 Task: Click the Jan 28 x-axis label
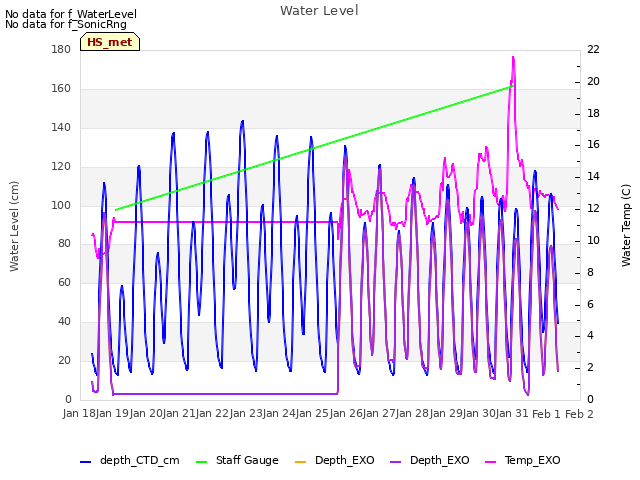point(413,413)
